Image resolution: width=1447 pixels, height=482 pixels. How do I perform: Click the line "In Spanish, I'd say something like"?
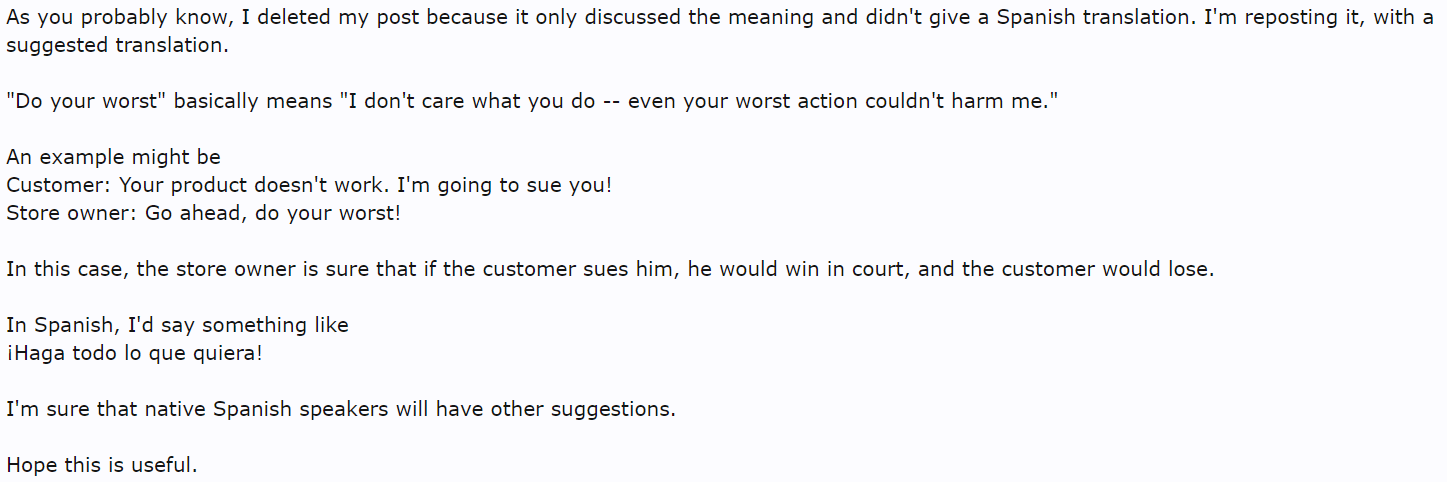(177, 325)
